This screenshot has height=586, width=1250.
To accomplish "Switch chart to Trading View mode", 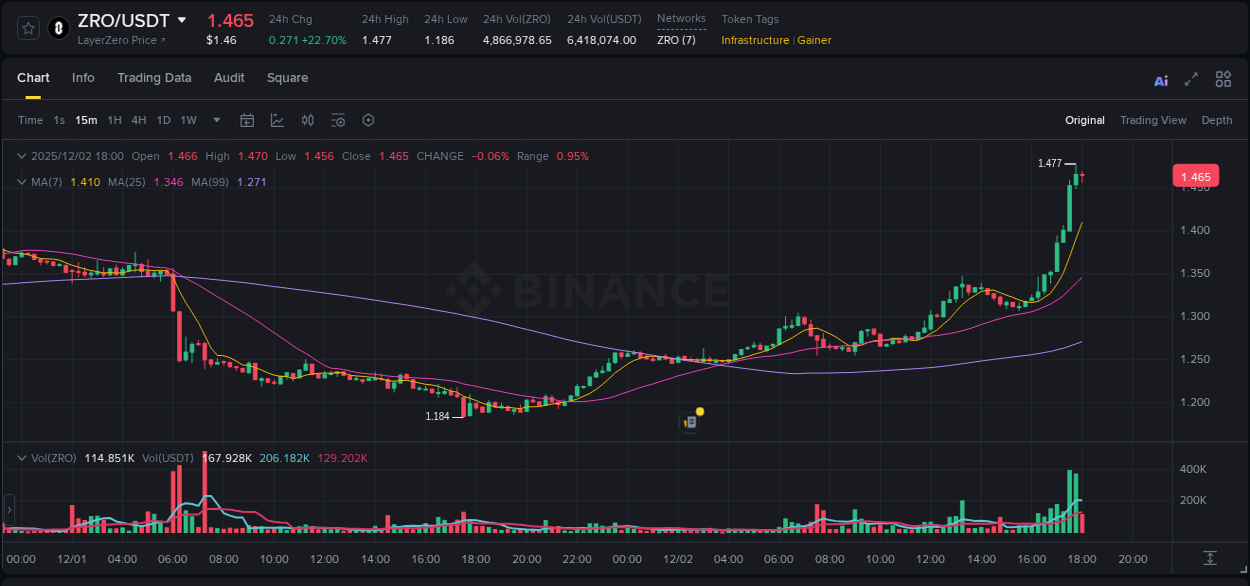I will [x=1153, y=120].
